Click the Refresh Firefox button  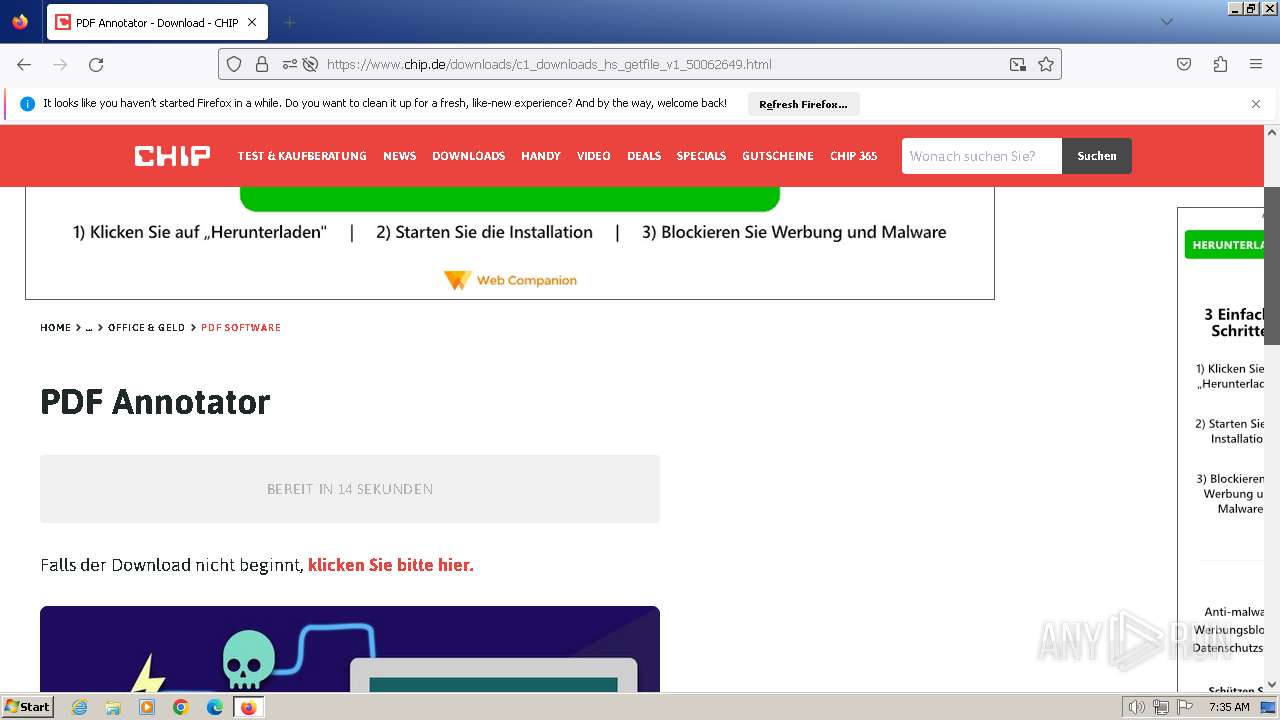(803, 104)
